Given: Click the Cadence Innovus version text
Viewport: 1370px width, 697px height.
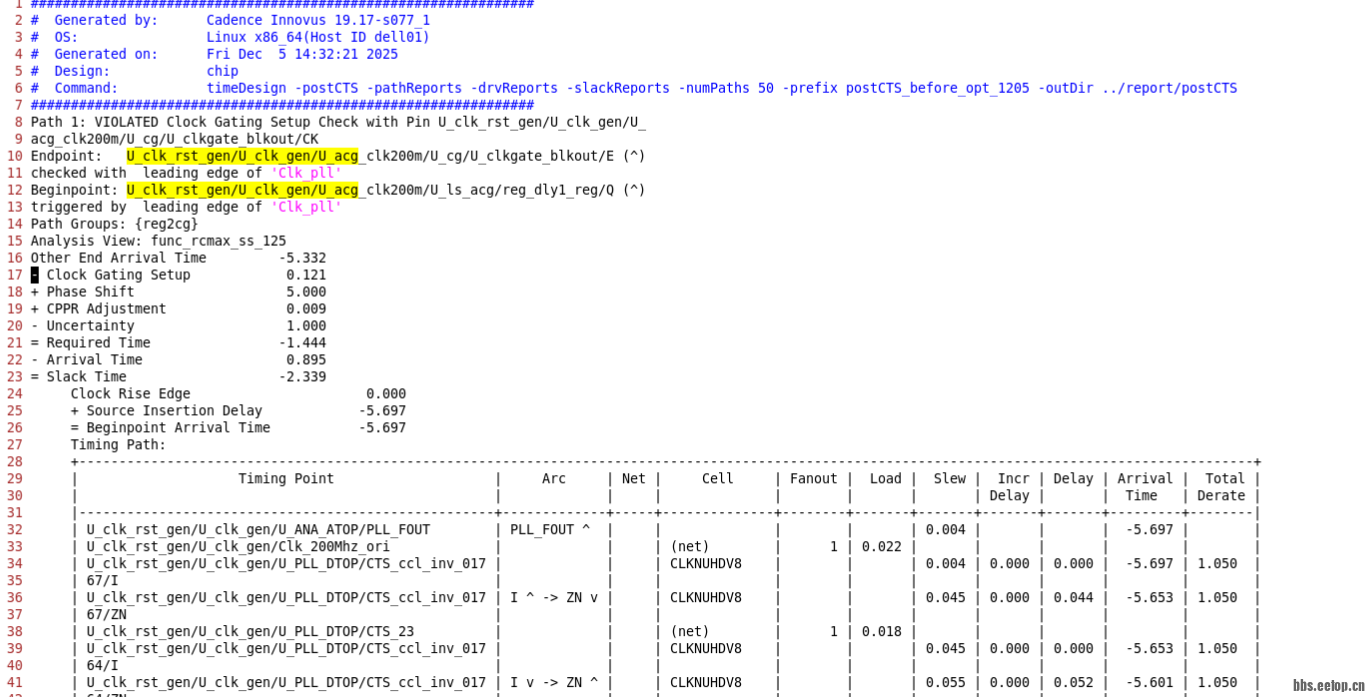Looking at the screenshot, I should [x=316, y=19].
